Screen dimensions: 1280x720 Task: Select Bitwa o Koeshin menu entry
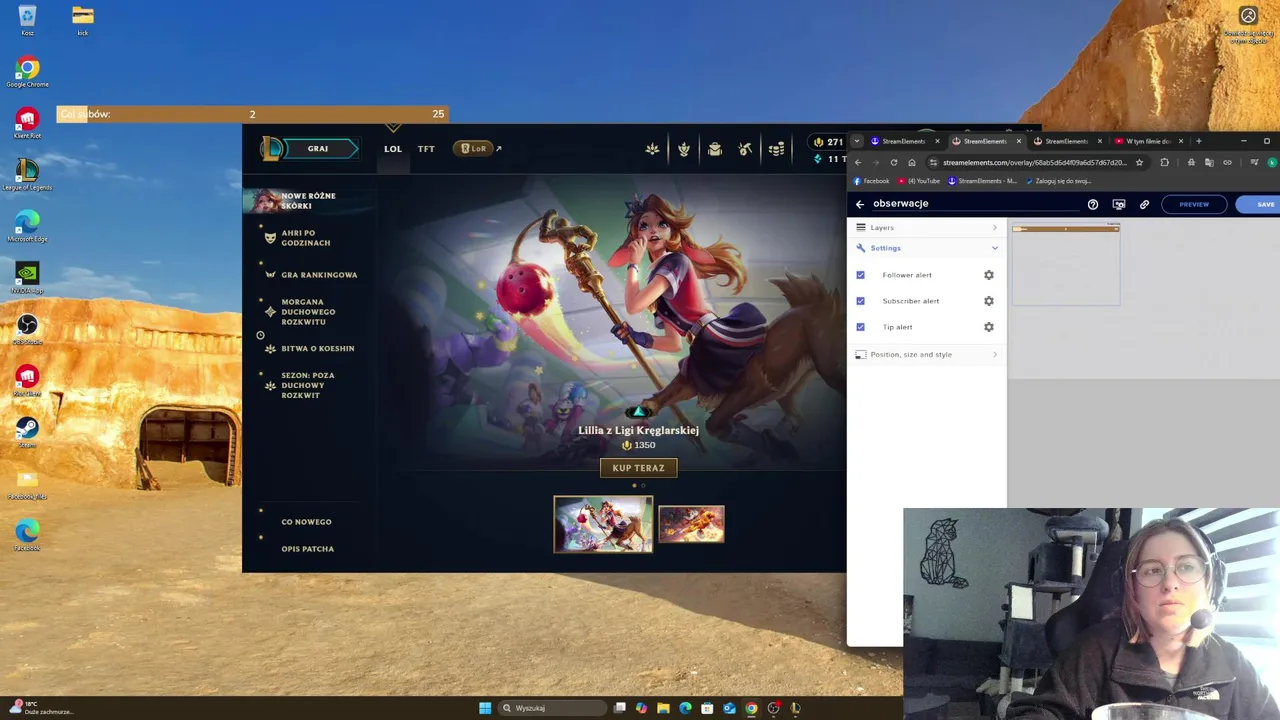(x=318, y=349)
